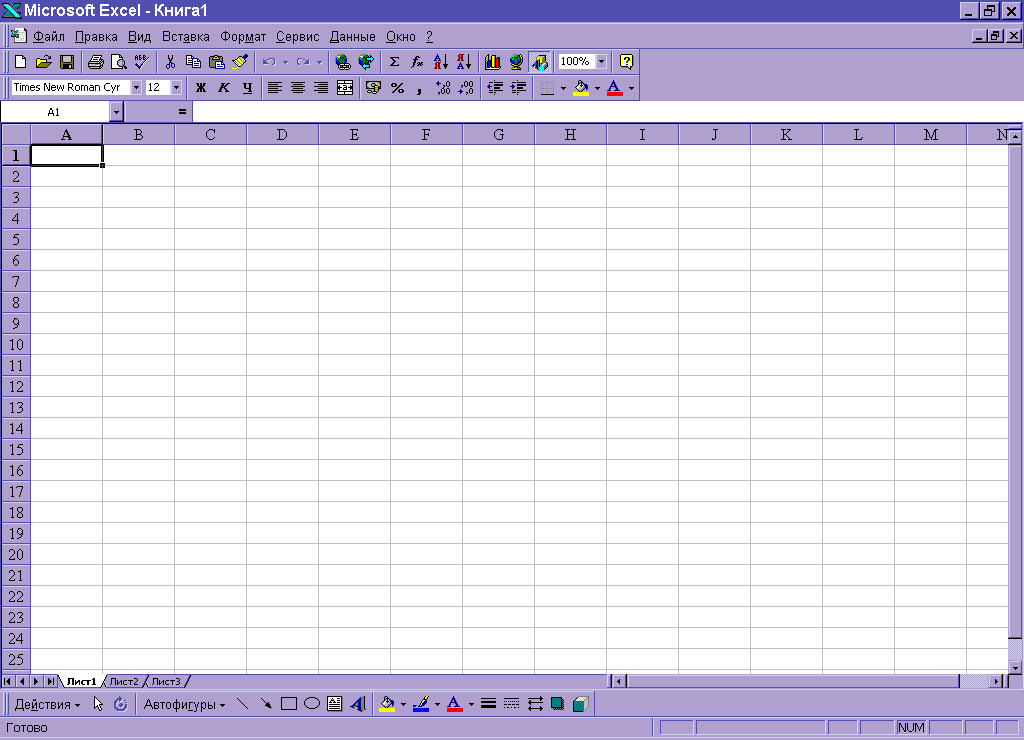Open Print Preview icon
This screenshot has height=740, width=1024.
(118, 62)
